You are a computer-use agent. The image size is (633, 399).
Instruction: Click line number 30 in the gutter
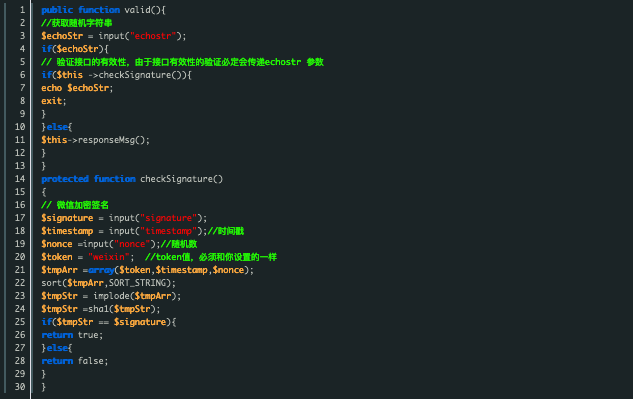click(20, 386)
